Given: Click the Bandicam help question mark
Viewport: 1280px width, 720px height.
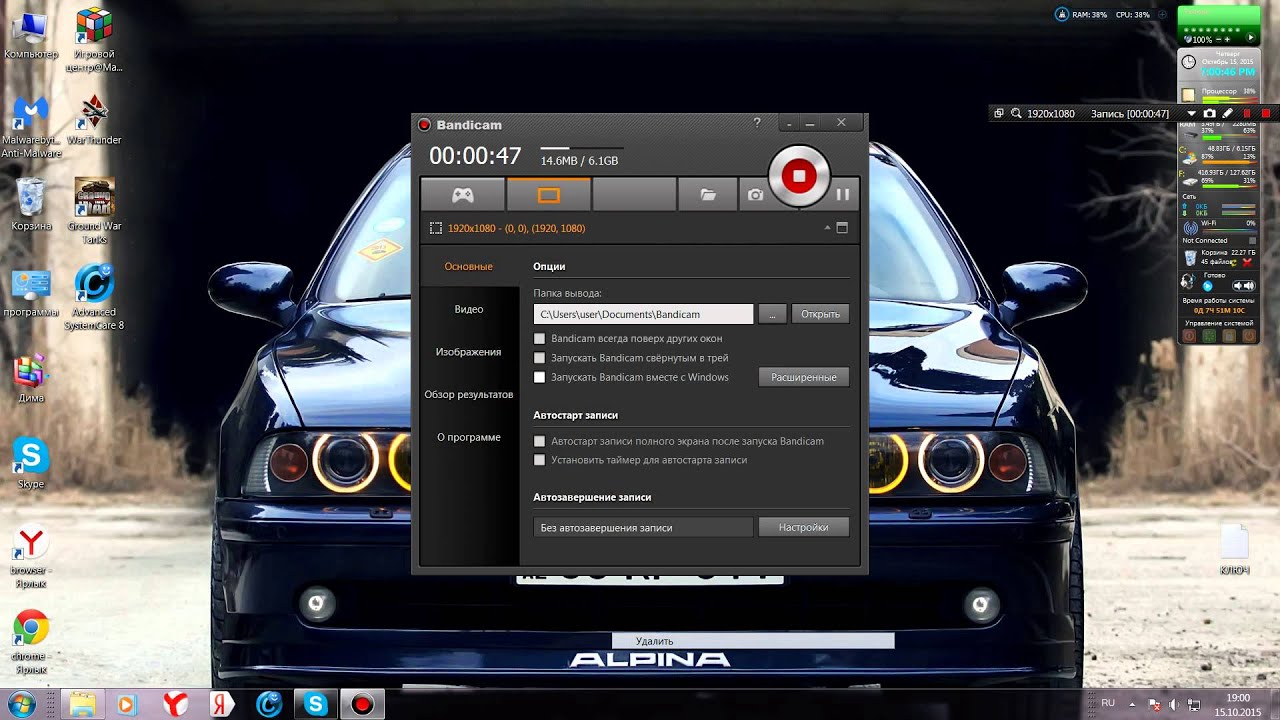Looking at the screenshot, I should [757, 123].
